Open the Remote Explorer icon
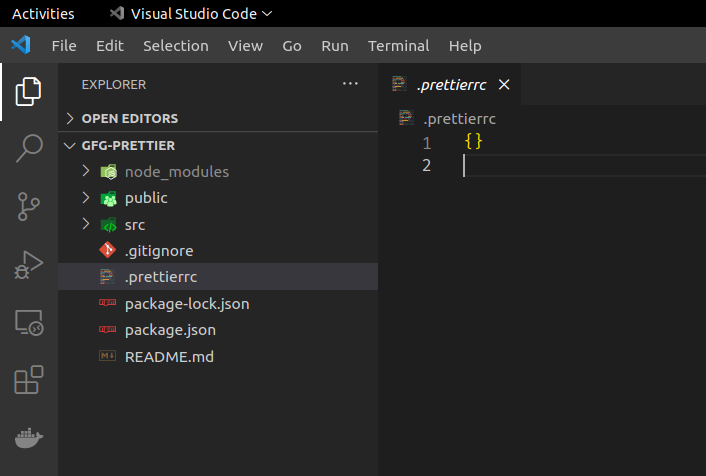Image resolution: width=706 pixels, height=476 pixels. click(29, 322)
